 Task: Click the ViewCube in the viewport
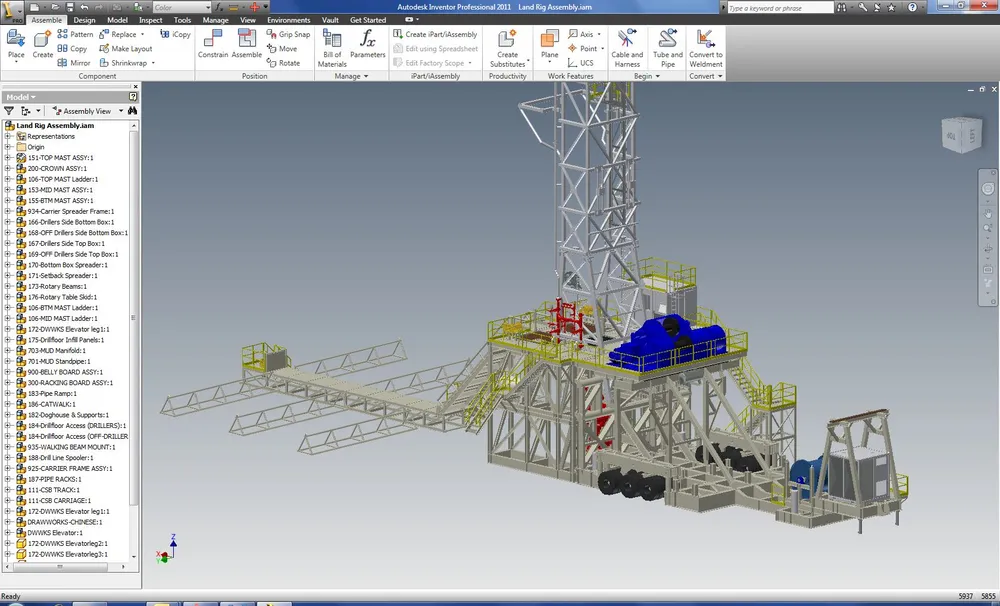point(962,134)
